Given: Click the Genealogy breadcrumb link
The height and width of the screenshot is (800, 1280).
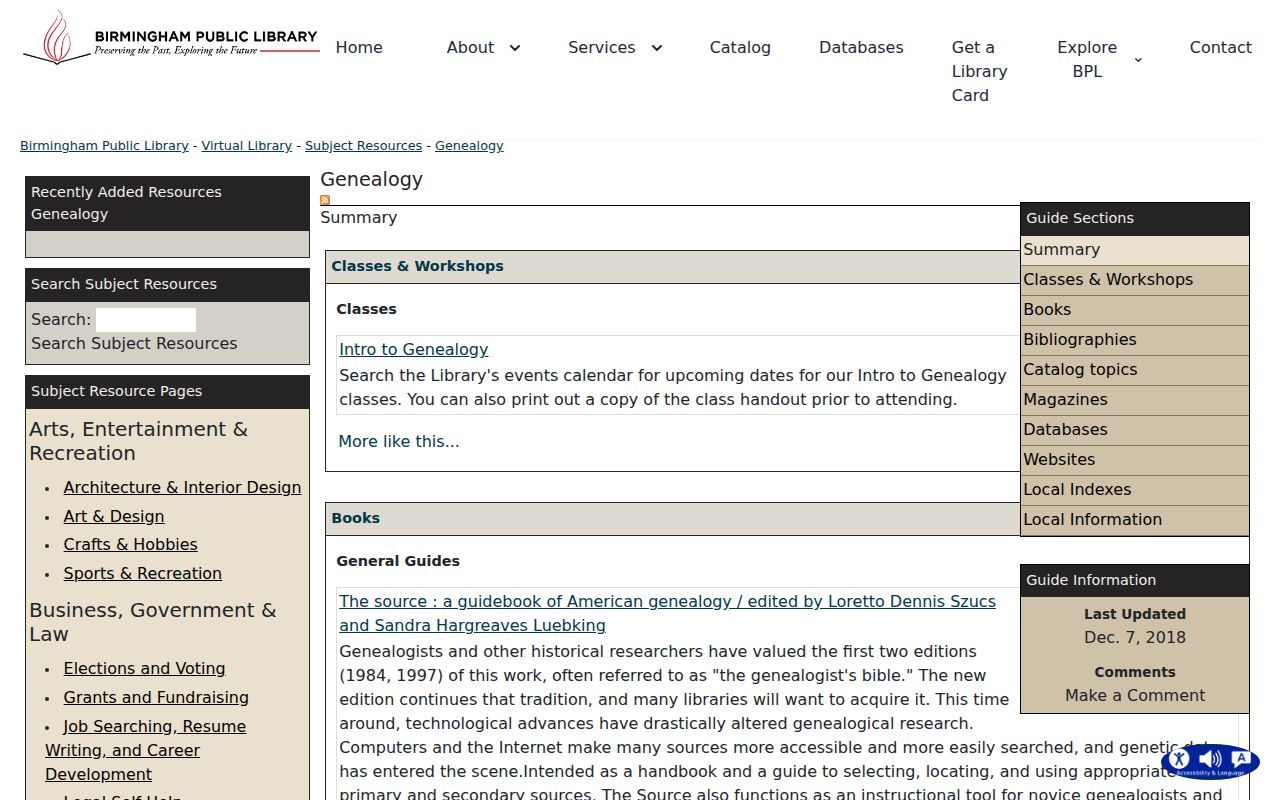Looking at the screenshot, I should (x=469, y=146).
